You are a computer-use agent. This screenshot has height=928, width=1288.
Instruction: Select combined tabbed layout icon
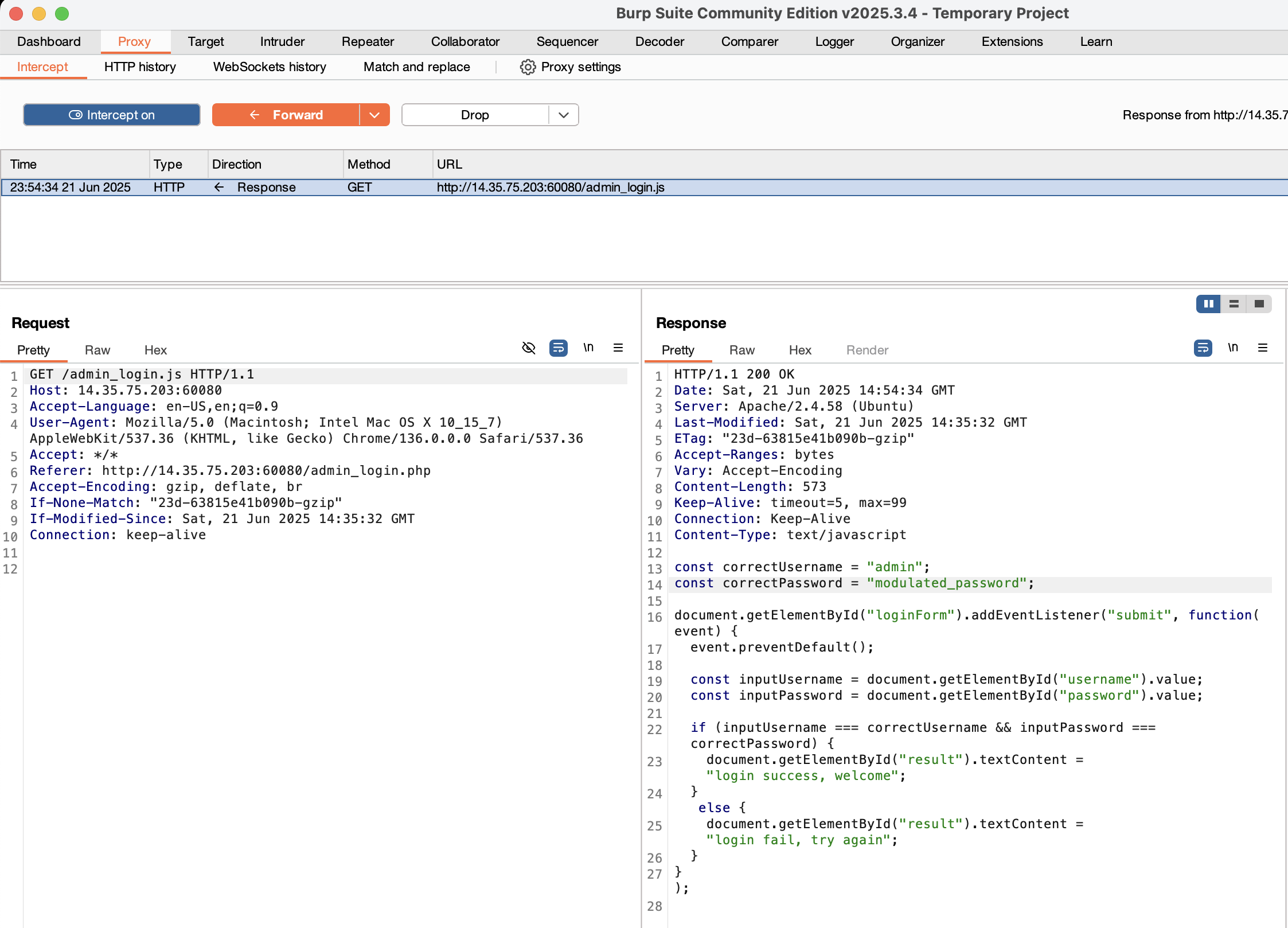pyautogui.click(x=1259, y=304)
